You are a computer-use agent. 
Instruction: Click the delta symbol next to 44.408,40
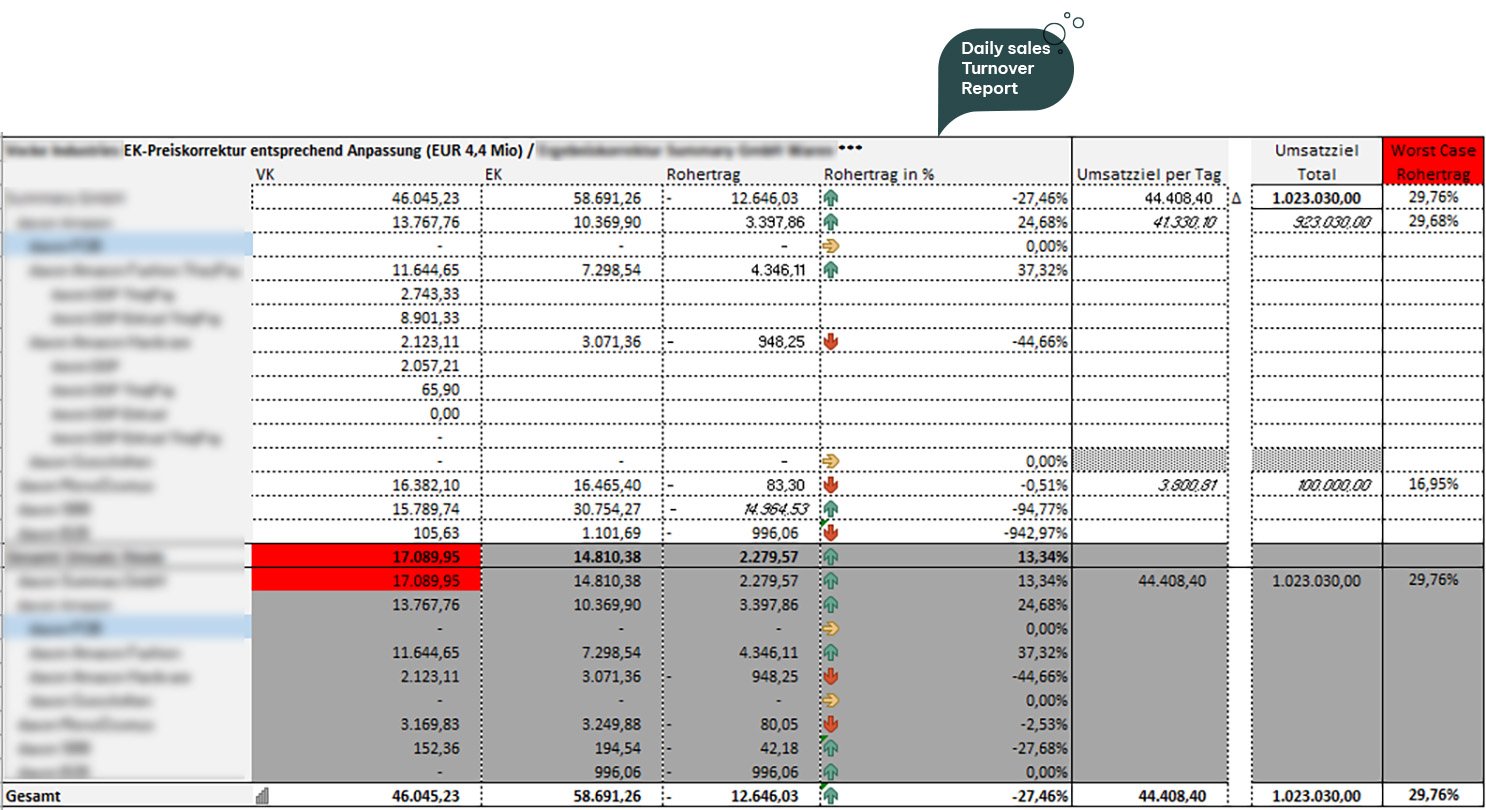(1236, 198)
